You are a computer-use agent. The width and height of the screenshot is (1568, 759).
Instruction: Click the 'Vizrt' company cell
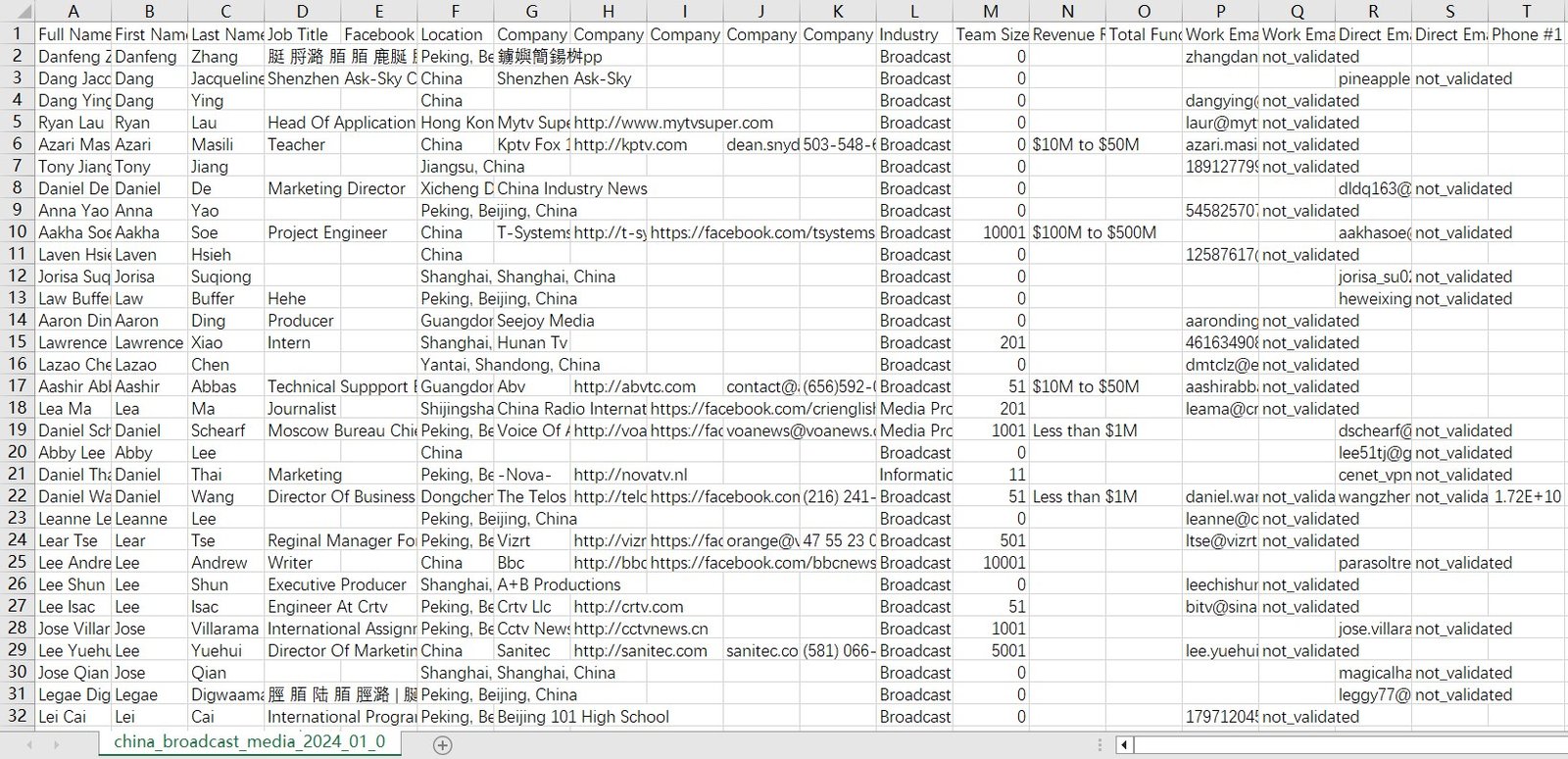pyautogui.click(x=531, y=540)
